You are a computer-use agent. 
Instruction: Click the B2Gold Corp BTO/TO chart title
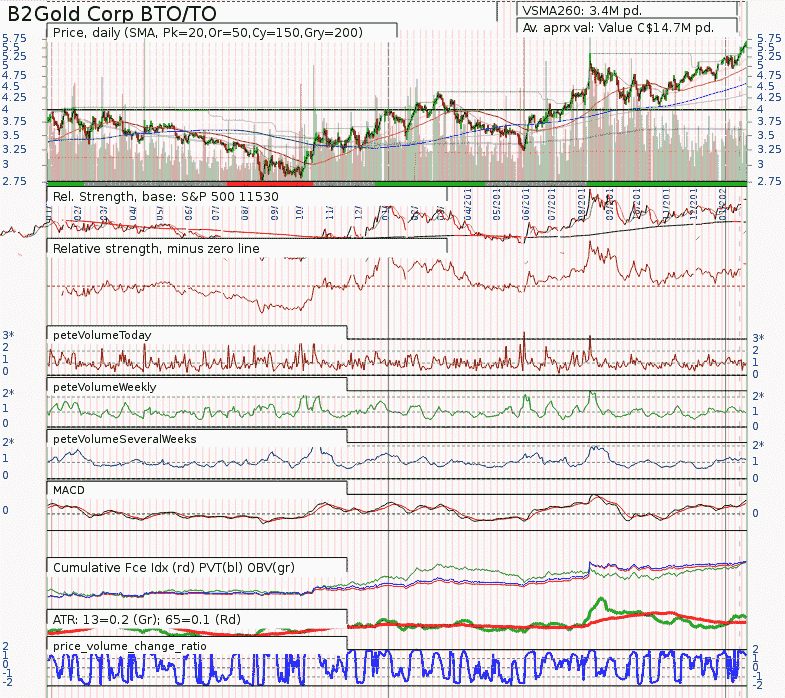tap(112, 14)
